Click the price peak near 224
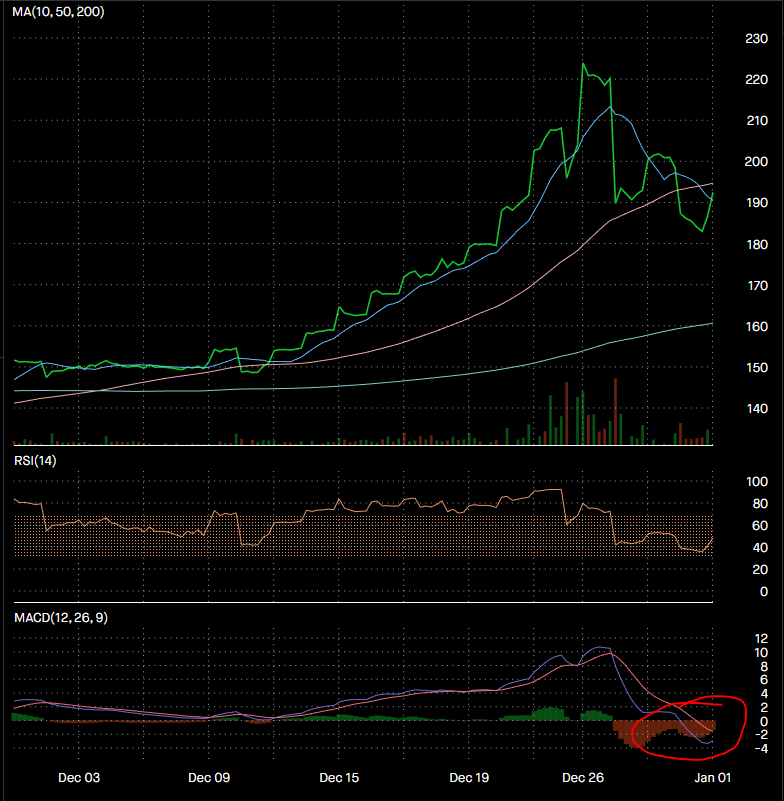The image size is (784, 801). pyautogui.click(x=583, y=64)
